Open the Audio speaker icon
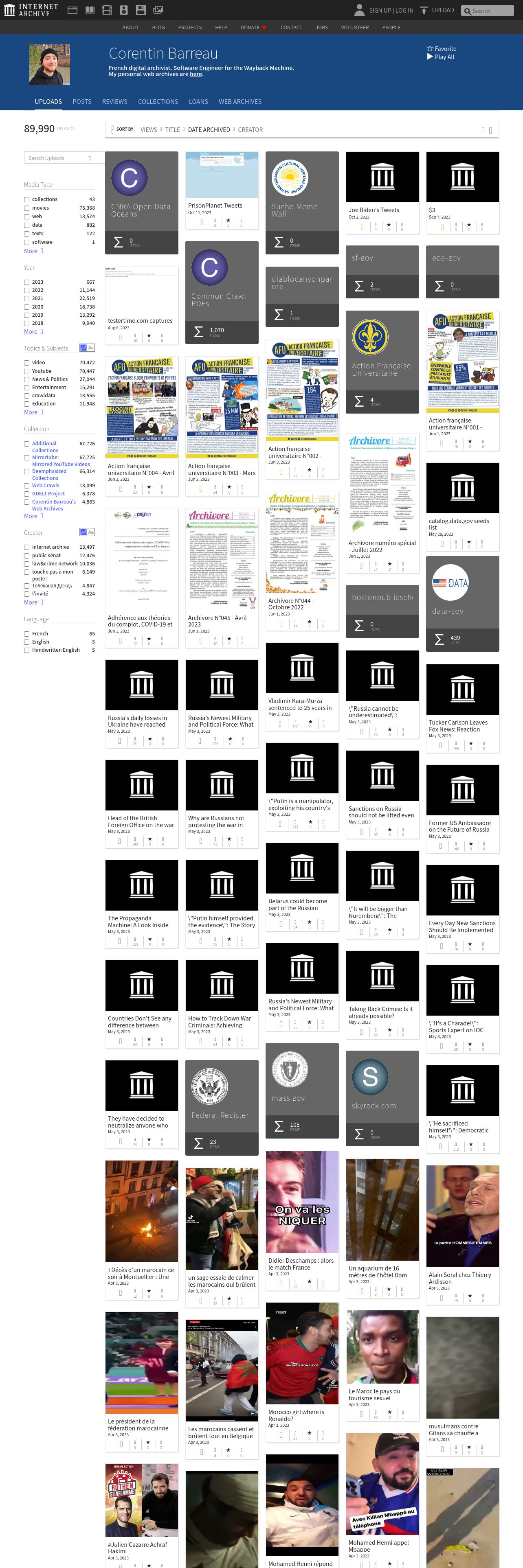Screen dimensions: 523x1568 [x=123, y=10]
